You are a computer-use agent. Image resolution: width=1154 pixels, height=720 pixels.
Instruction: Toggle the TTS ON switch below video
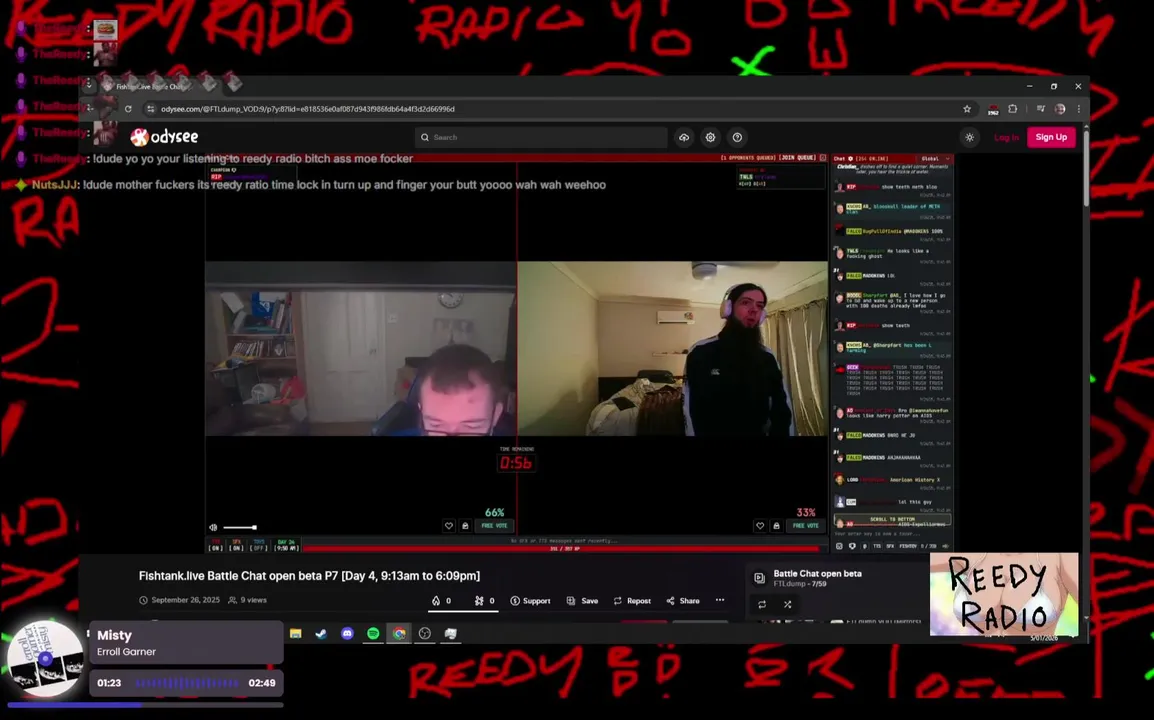point(216,545)
